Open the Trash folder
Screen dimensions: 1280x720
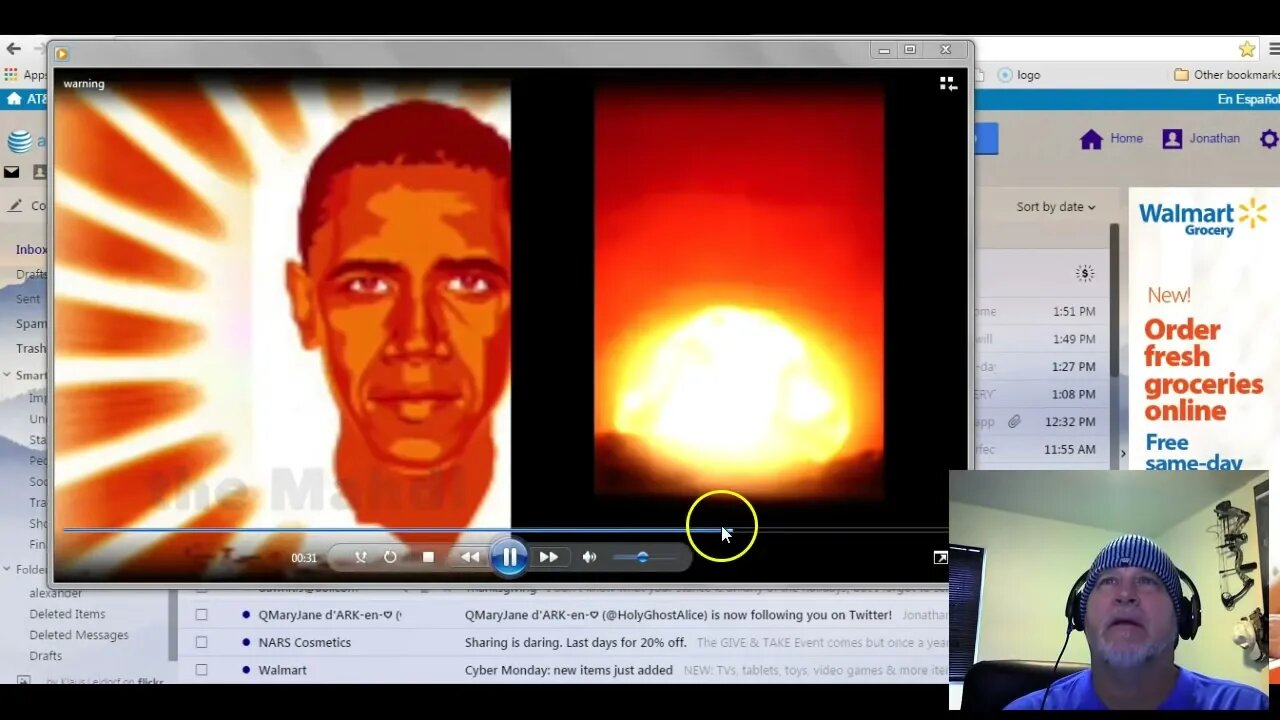pyautogui.click(x=30, y=349)
